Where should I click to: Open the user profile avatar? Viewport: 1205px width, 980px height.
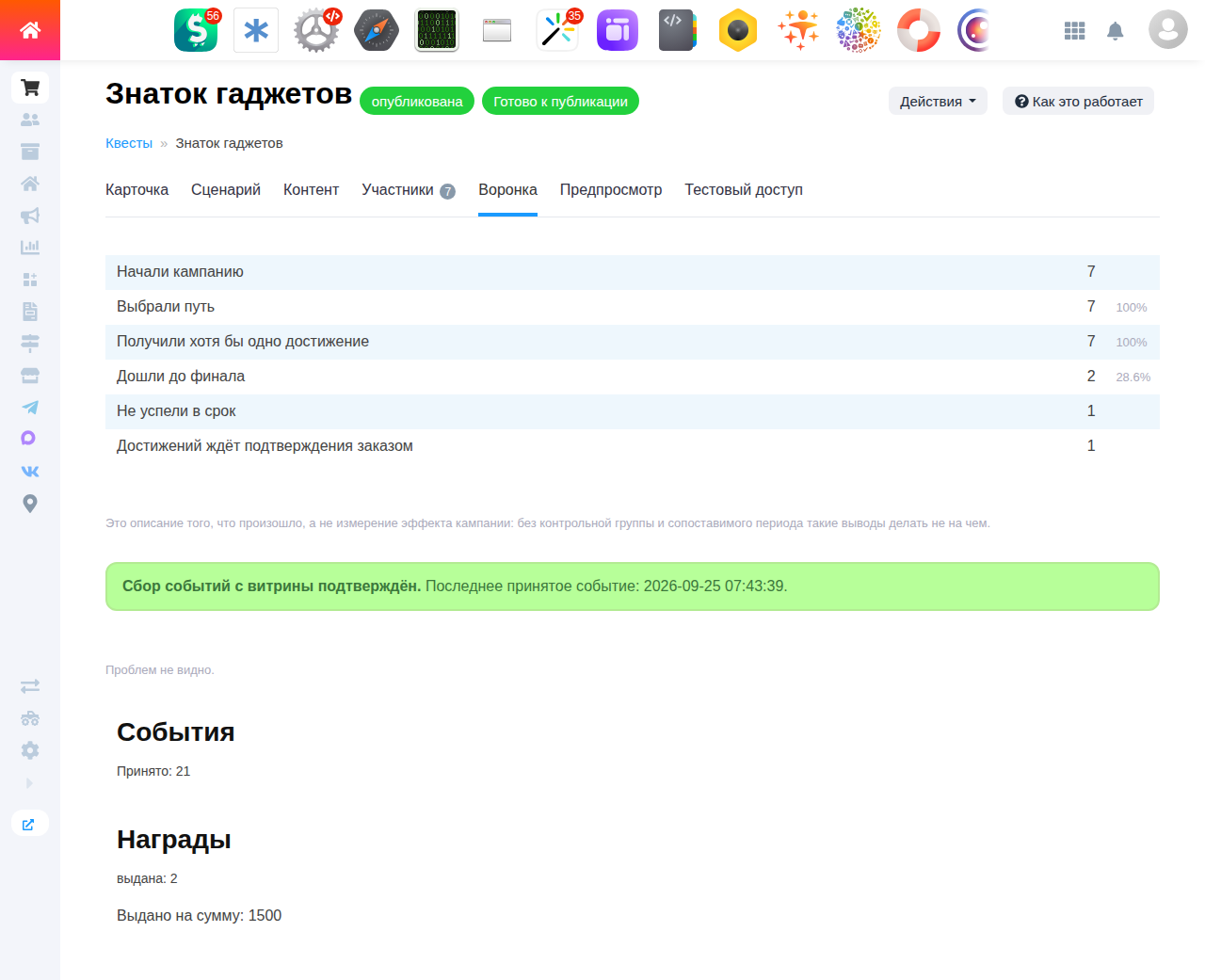tap(1168, 30)
